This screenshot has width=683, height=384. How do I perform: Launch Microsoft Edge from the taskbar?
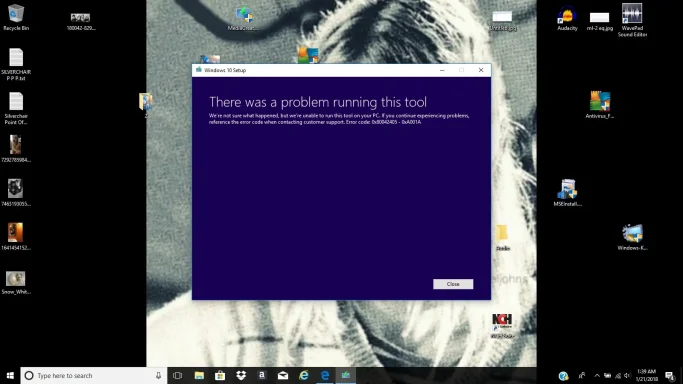[x=325, y=375]
